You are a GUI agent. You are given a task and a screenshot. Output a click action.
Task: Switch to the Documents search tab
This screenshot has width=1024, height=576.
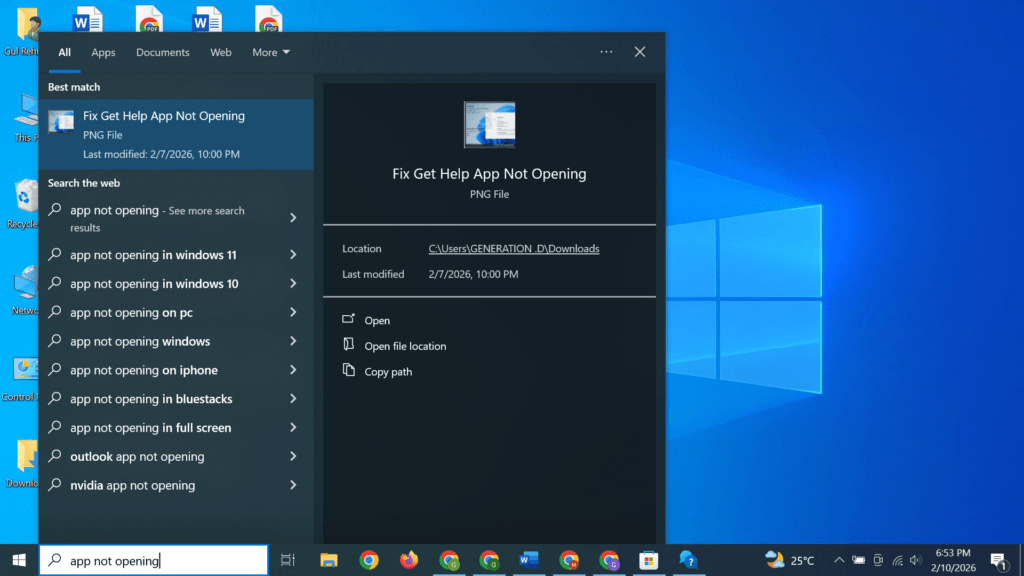(x=162, y=52)
